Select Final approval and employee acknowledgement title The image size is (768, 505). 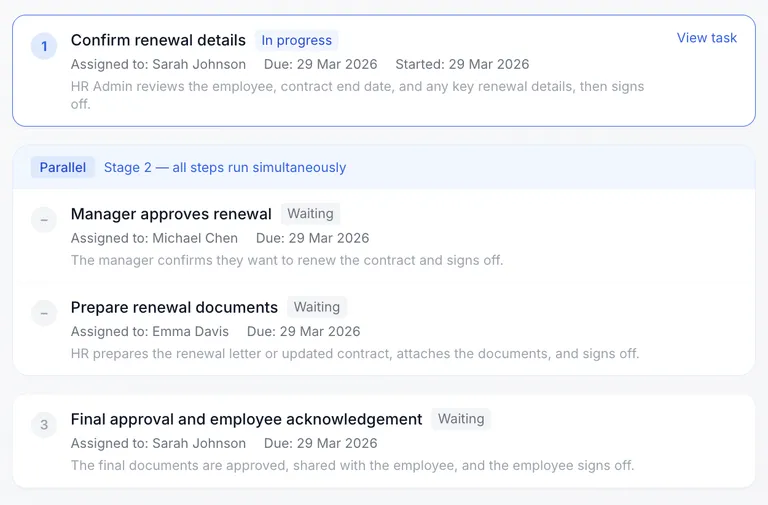(x=246, y=419)
